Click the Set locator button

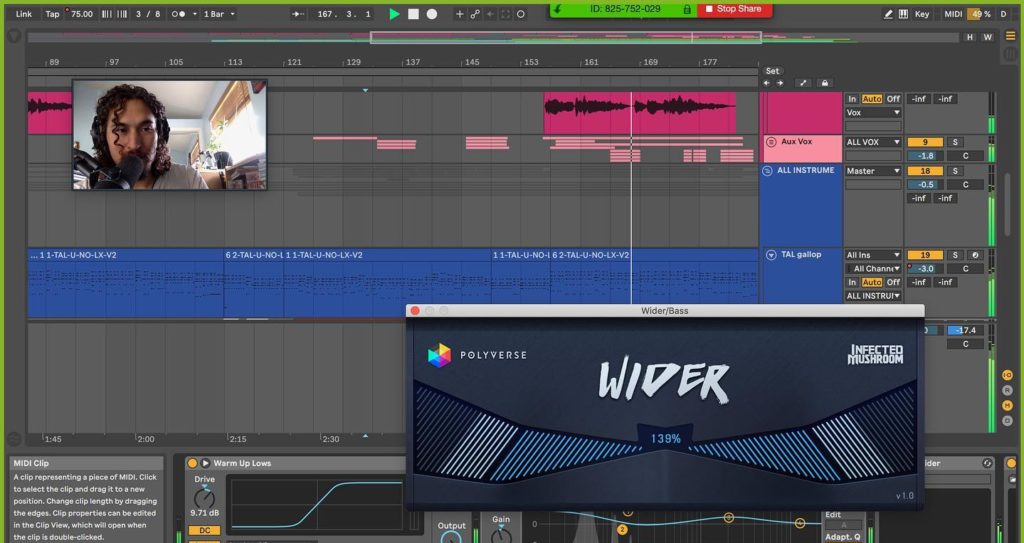click(772, 71)
